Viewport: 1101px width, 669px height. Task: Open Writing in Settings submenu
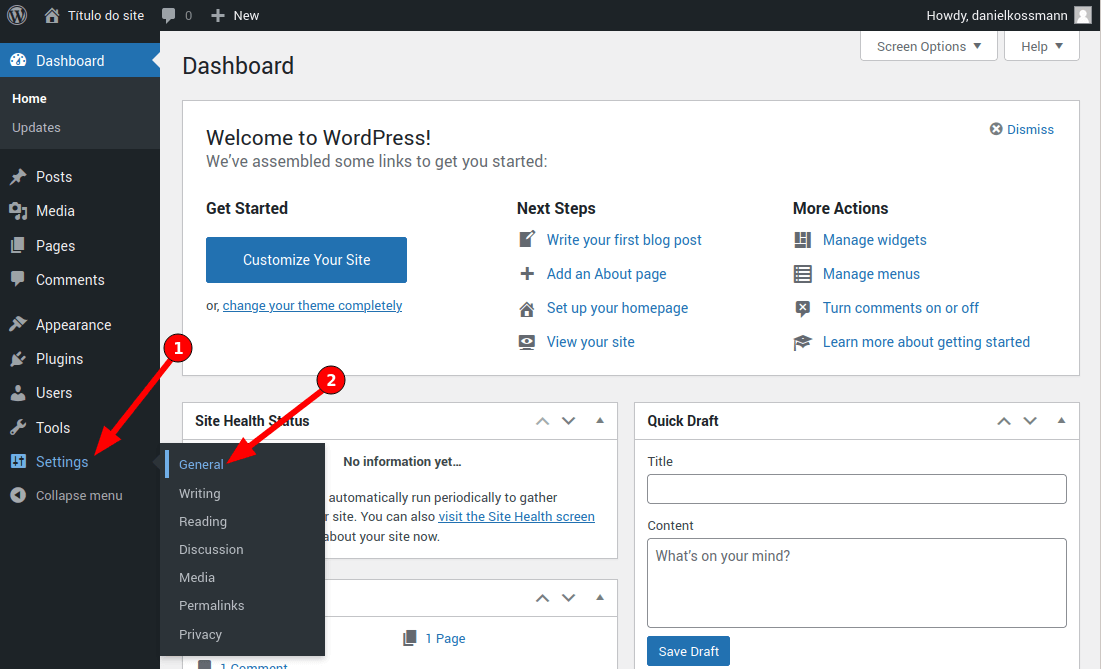199,494
